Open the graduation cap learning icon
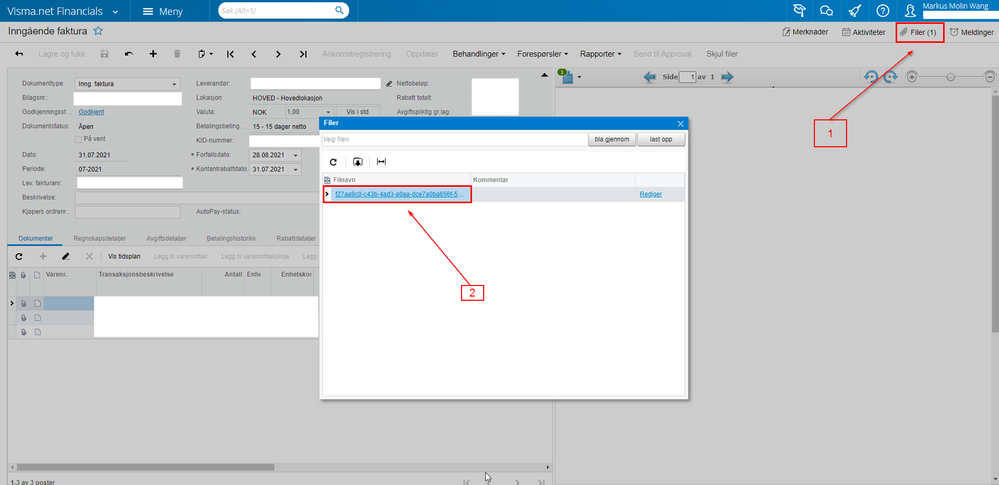Viewport: 999px width, 485px height. click(798, 11)
